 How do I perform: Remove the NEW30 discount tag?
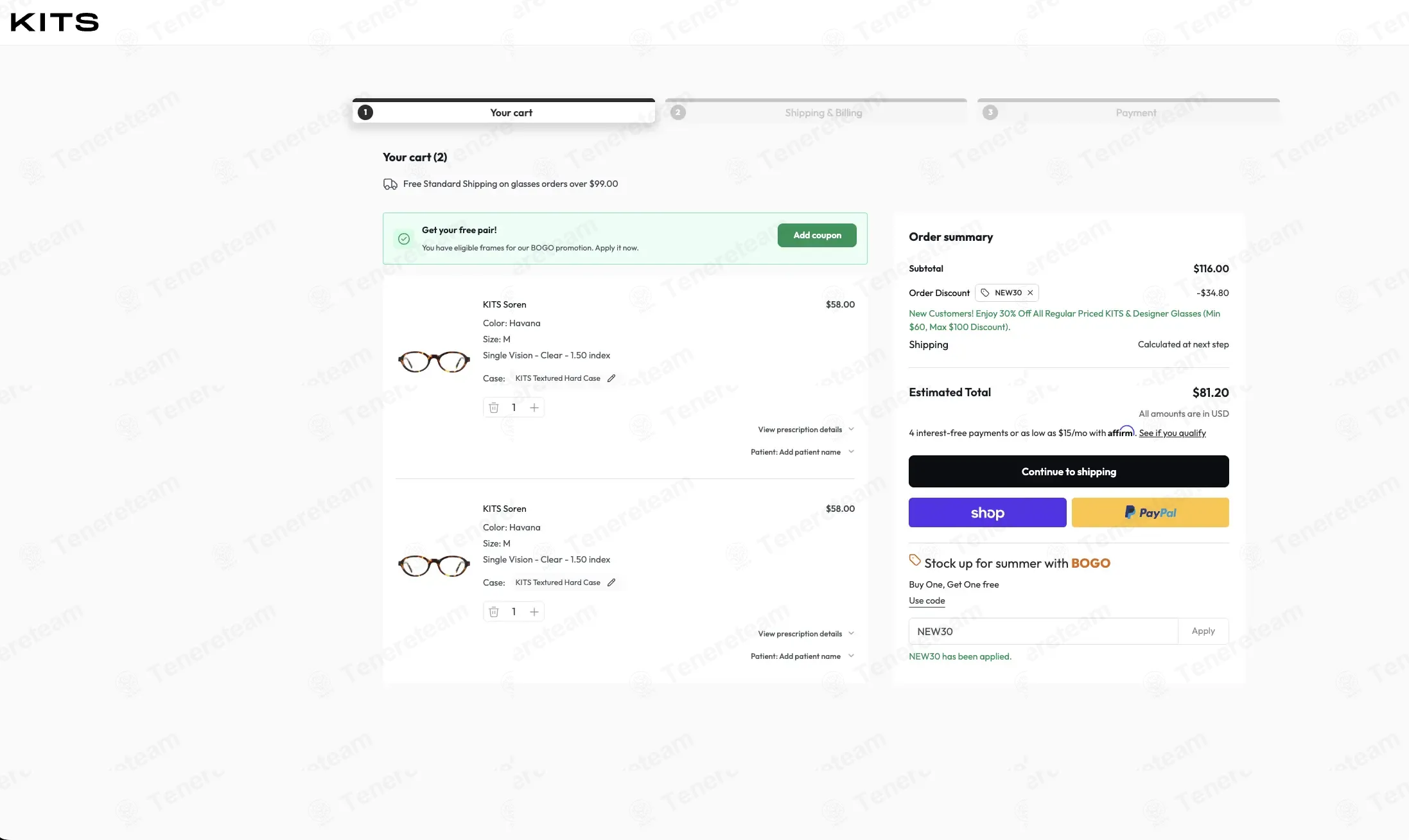[x=1030, y=293]
